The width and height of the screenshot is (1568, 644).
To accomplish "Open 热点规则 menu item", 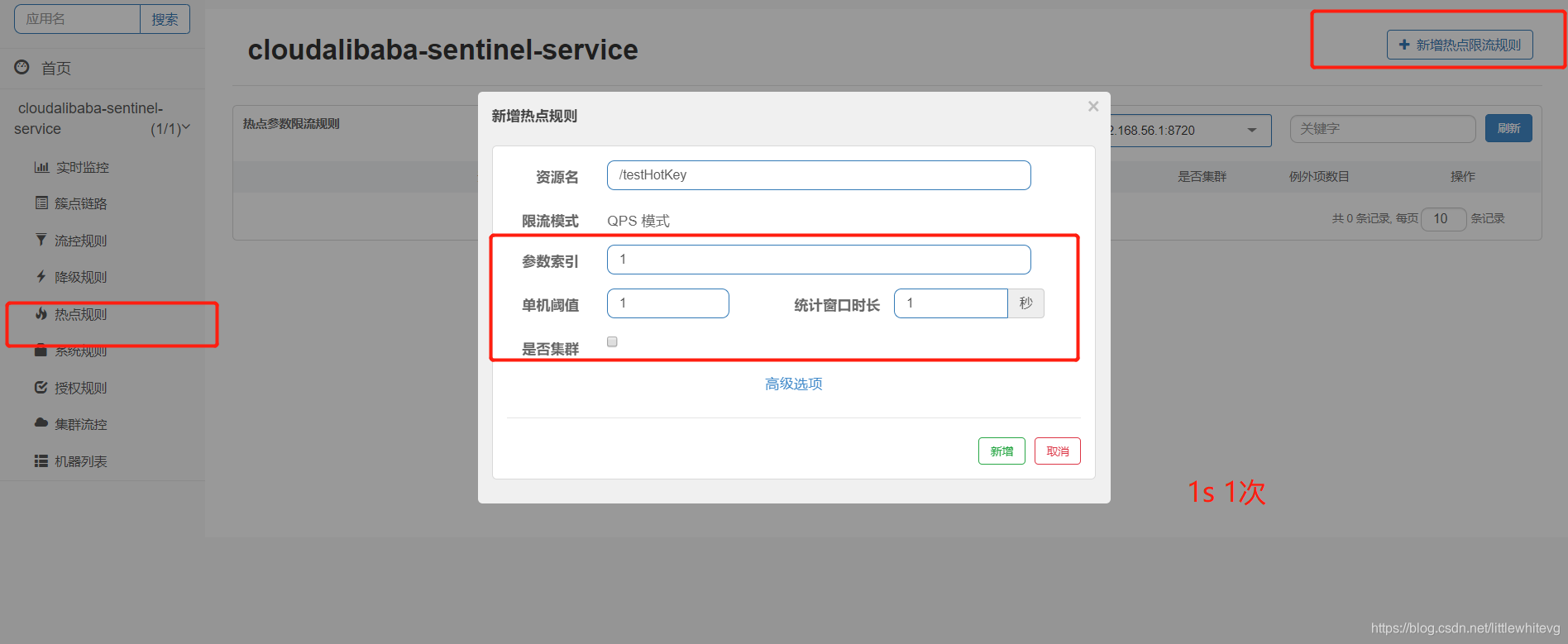I will tap(81, 315).
